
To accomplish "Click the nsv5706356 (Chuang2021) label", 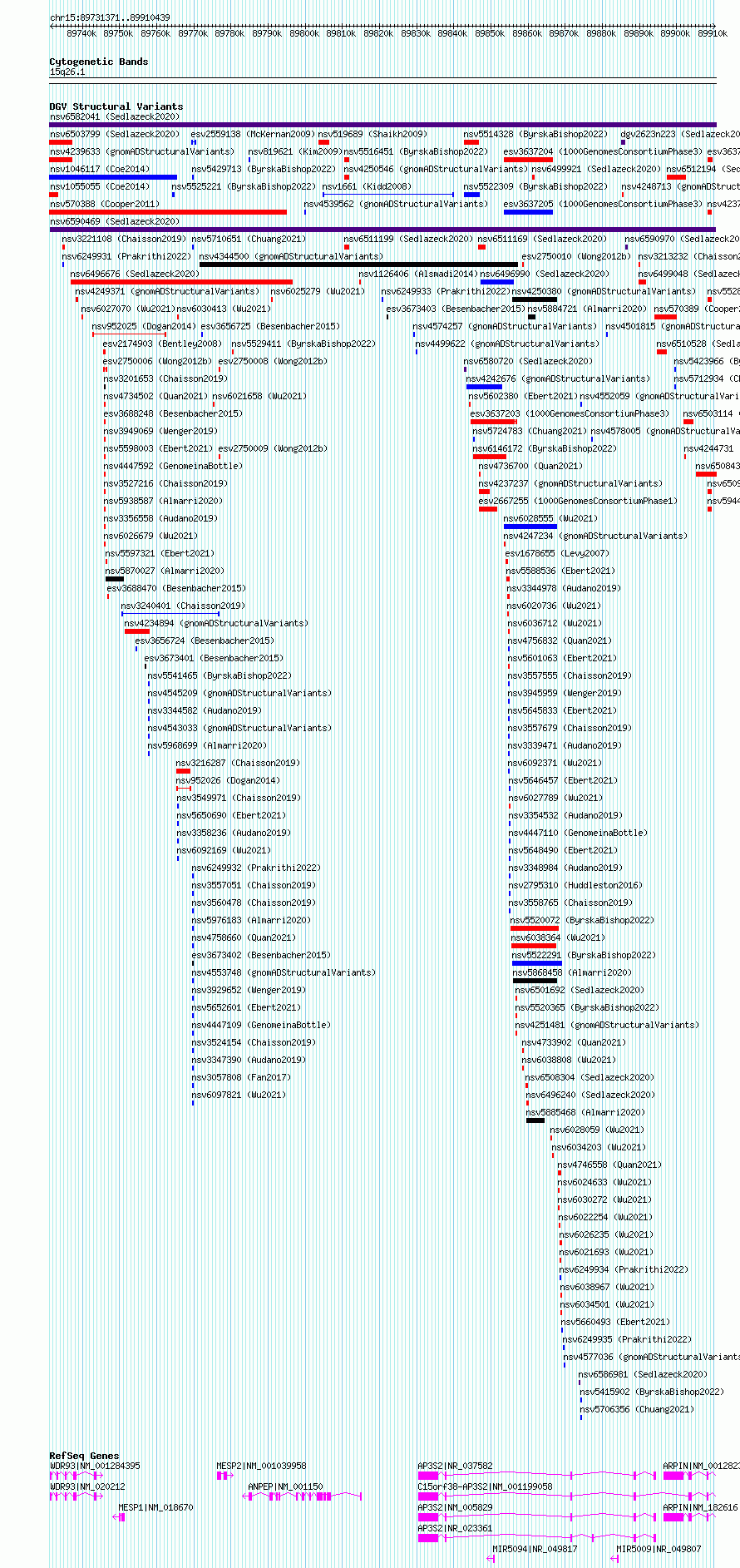I will [637, 1409].
